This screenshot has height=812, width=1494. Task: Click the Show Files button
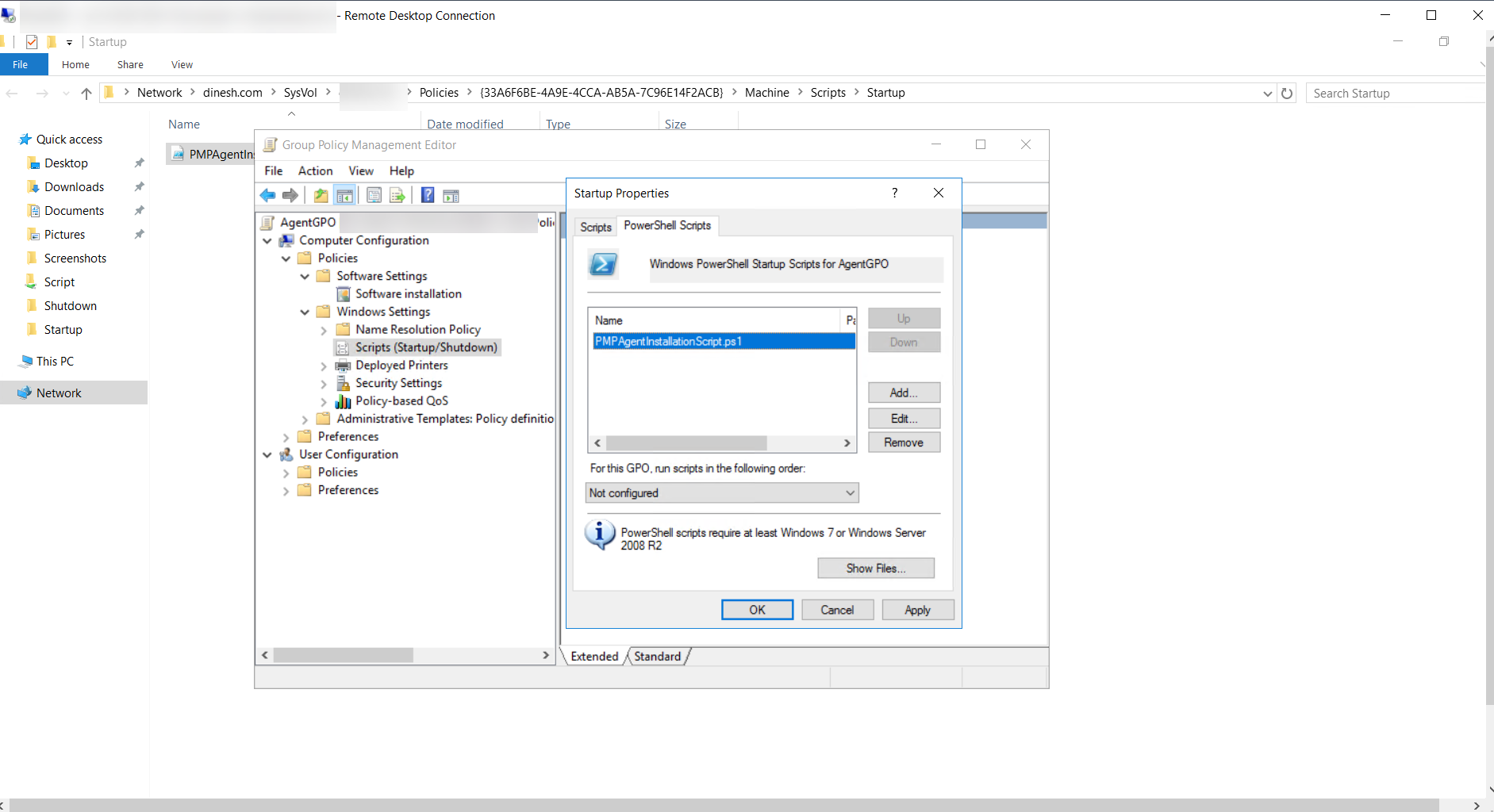point(875,568)
